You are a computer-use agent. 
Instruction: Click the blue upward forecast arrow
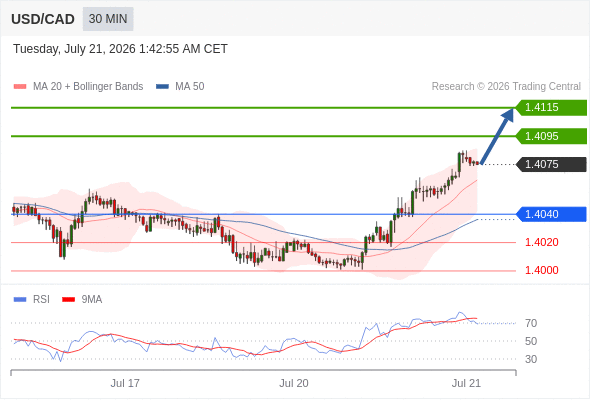pyautogui.click(x=497, y=136)
